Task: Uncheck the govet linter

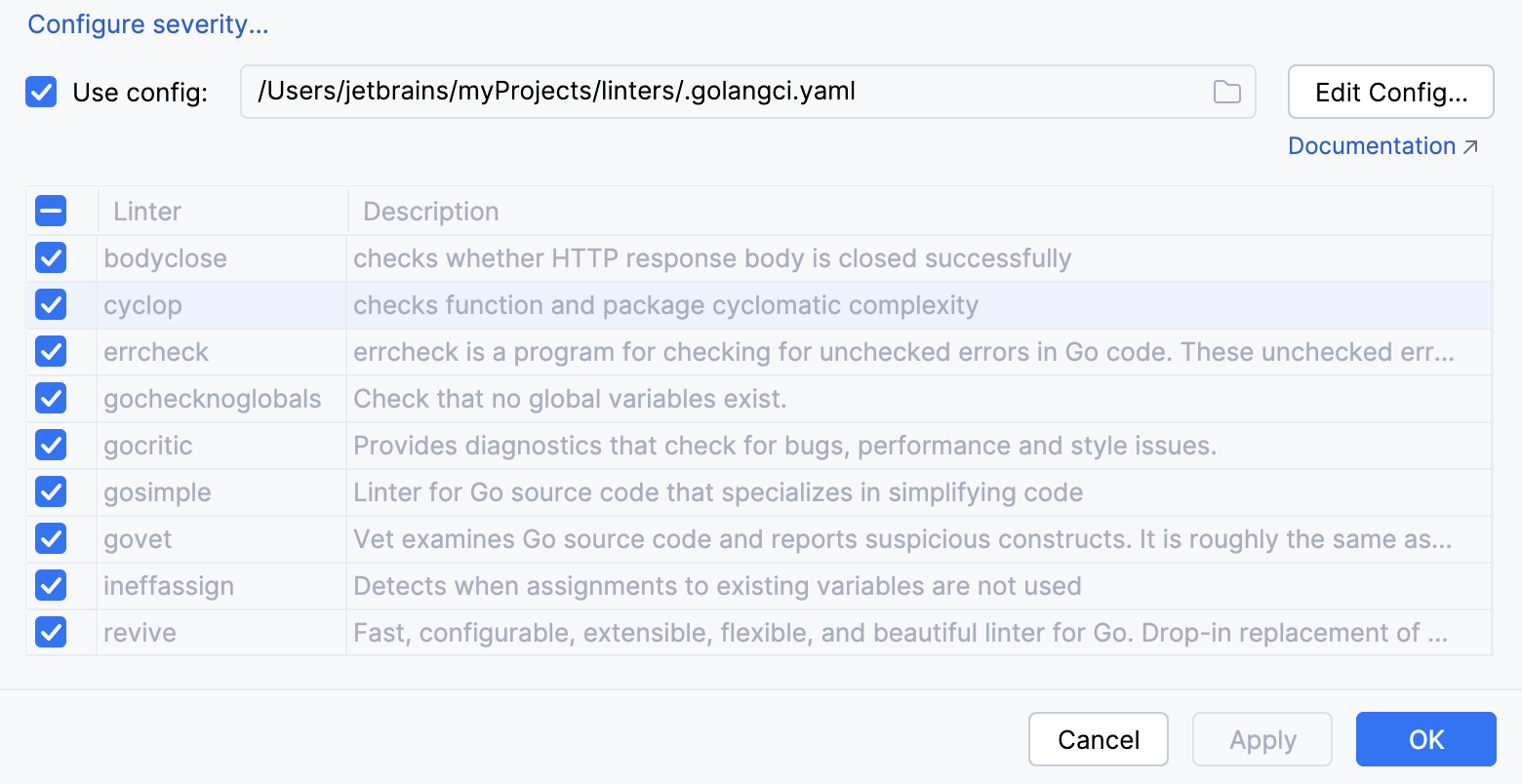Action: 51,538
